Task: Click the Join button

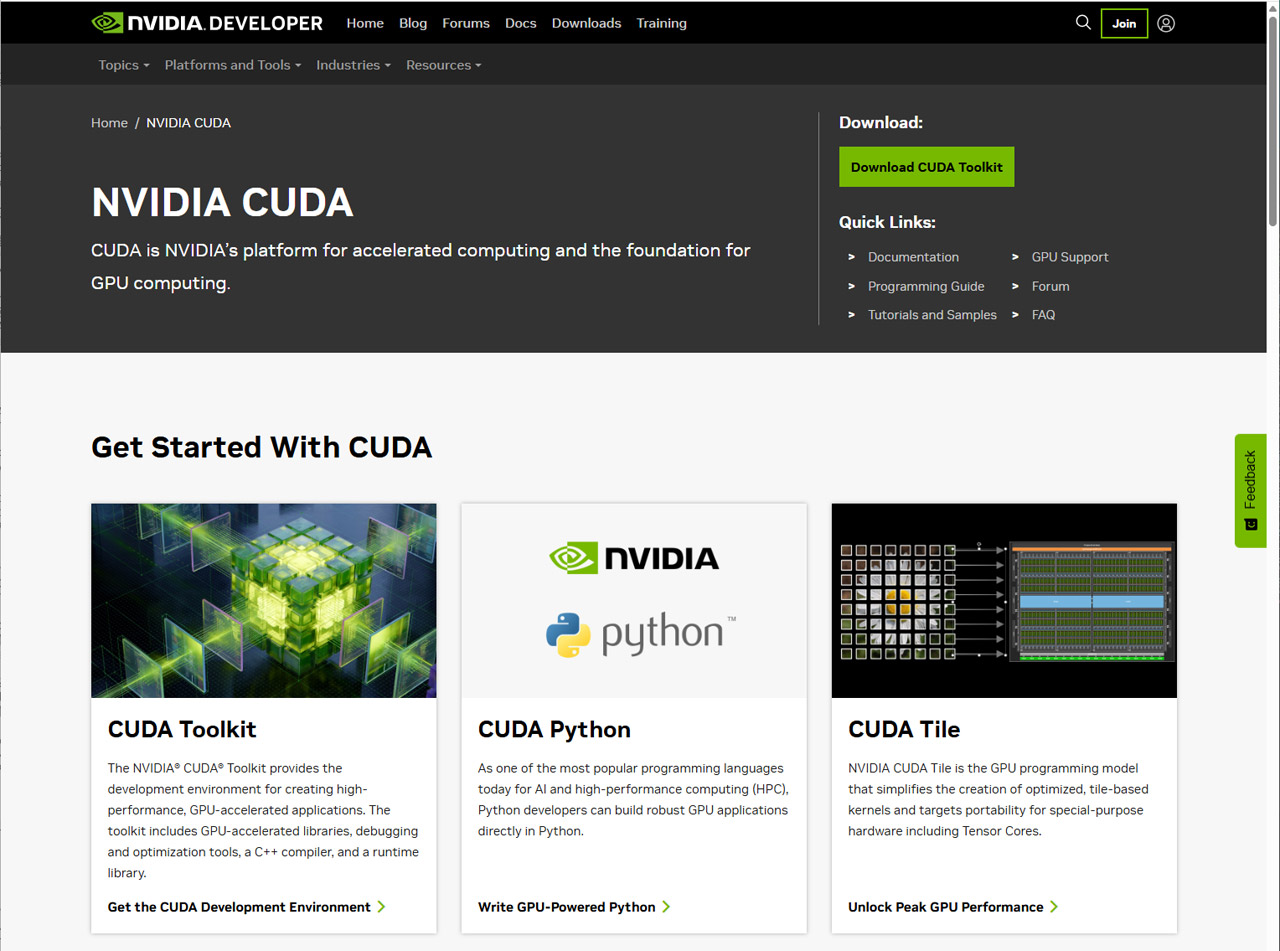Action: pyautogui.click(x=1124, y=23)
